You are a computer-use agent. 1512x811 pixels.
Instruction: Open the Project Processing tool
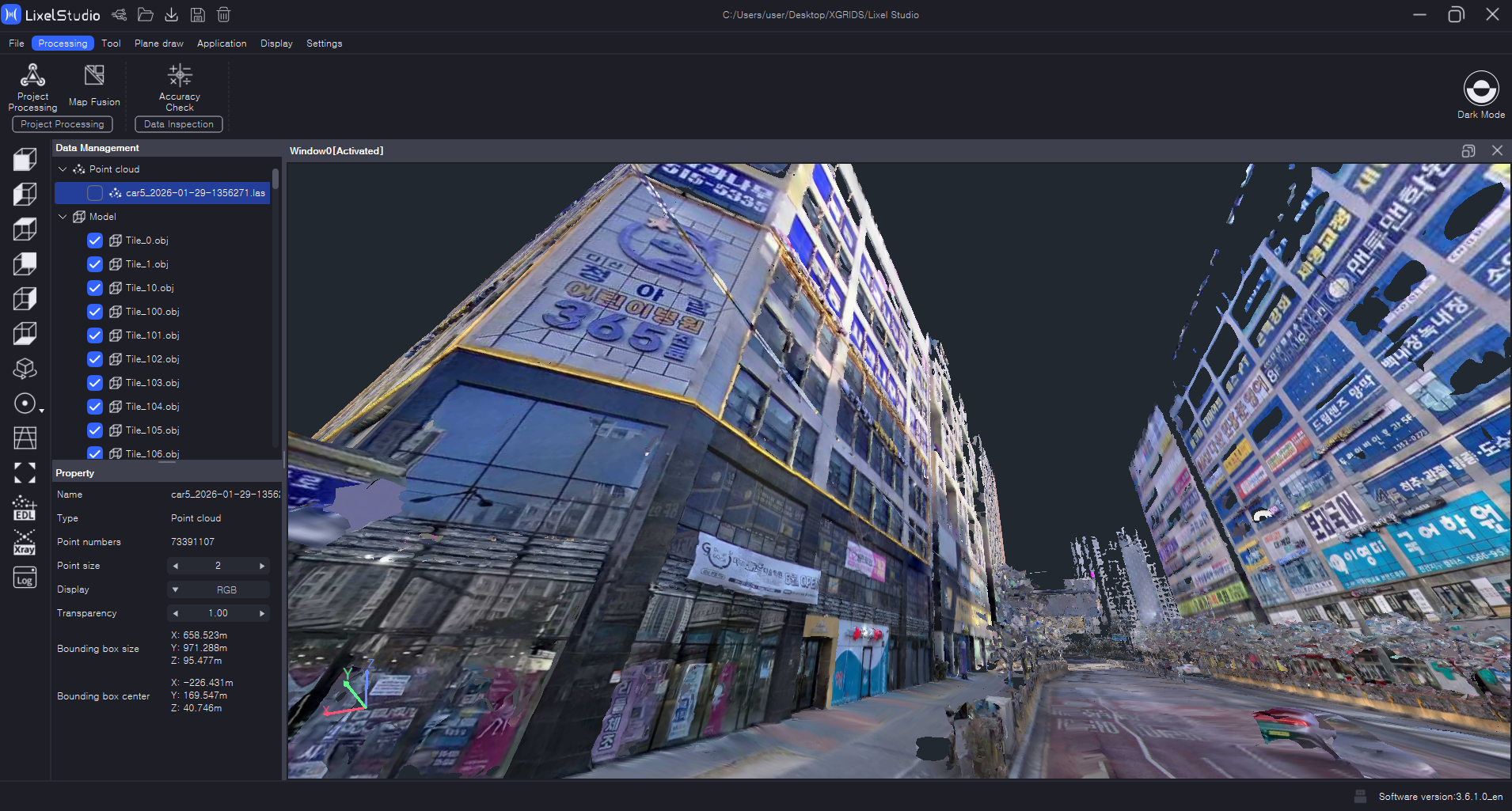click(32, 86)
